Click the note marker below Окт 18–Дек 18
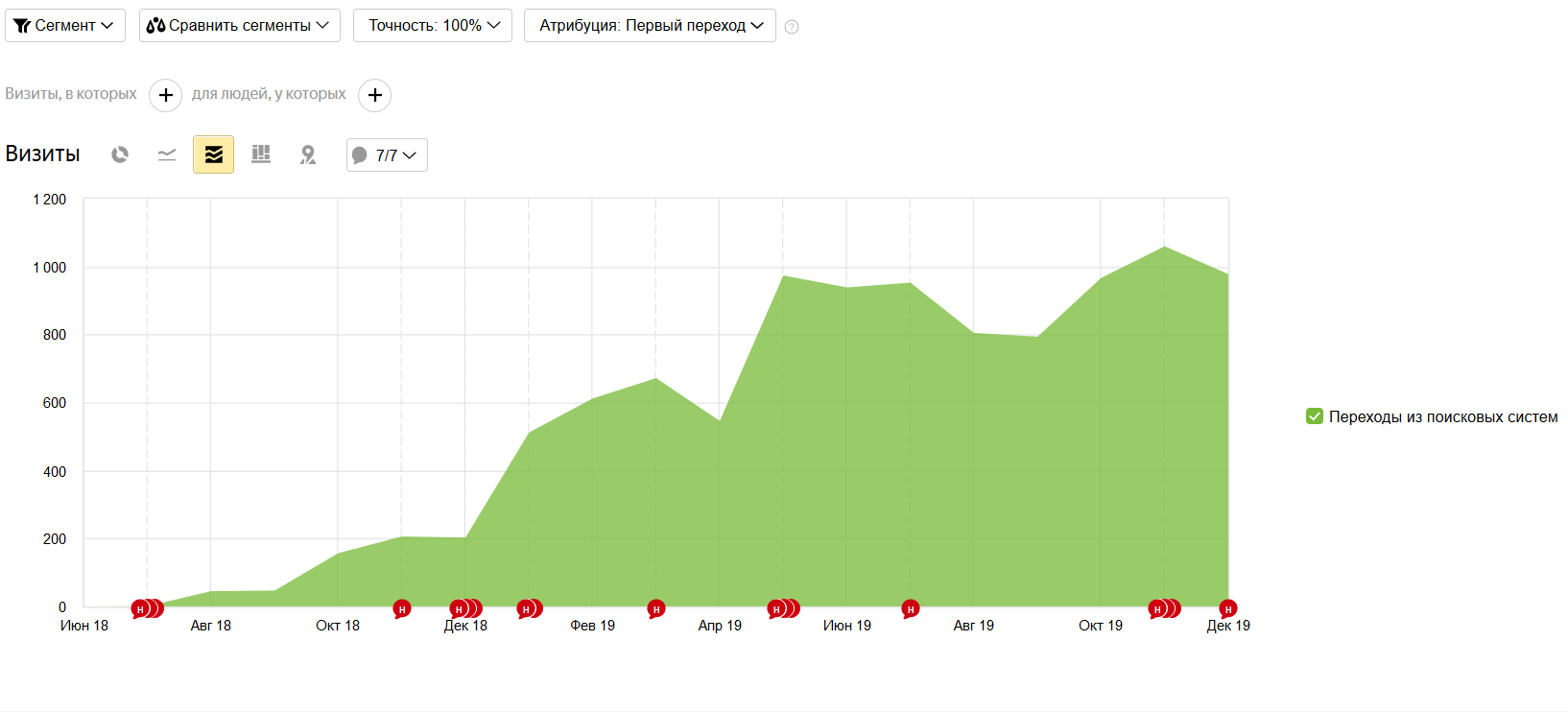Screen dimensions: 1568x712 point(402,608)
